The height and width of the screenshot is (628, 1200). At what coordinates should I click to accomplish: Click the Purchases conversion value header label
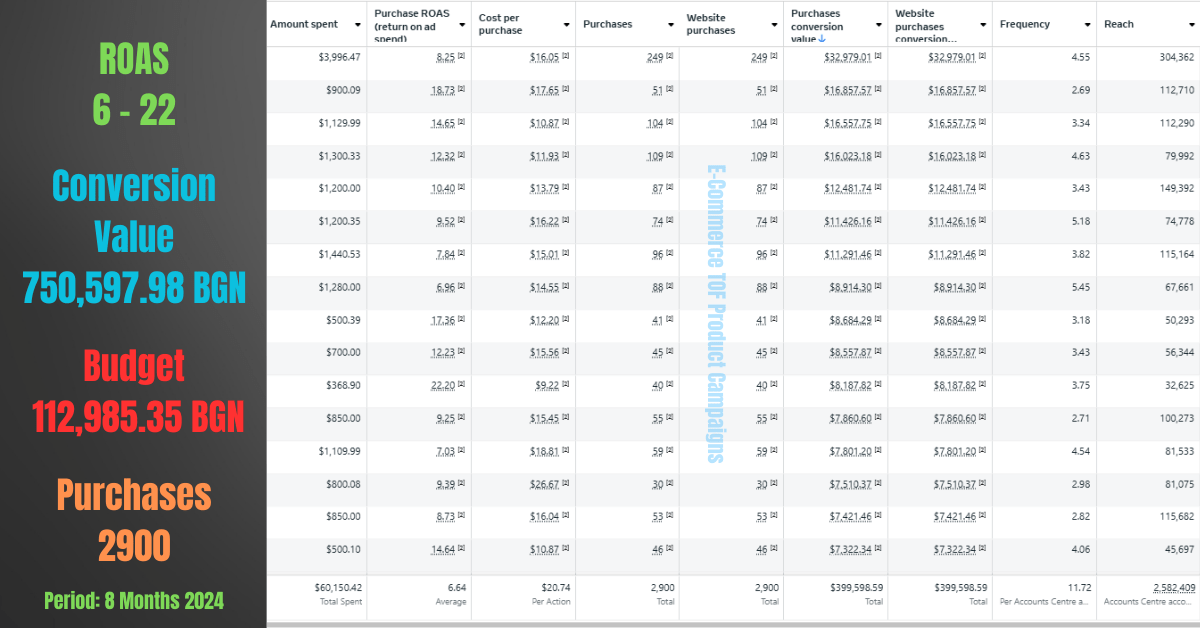(x=816, y=26)
